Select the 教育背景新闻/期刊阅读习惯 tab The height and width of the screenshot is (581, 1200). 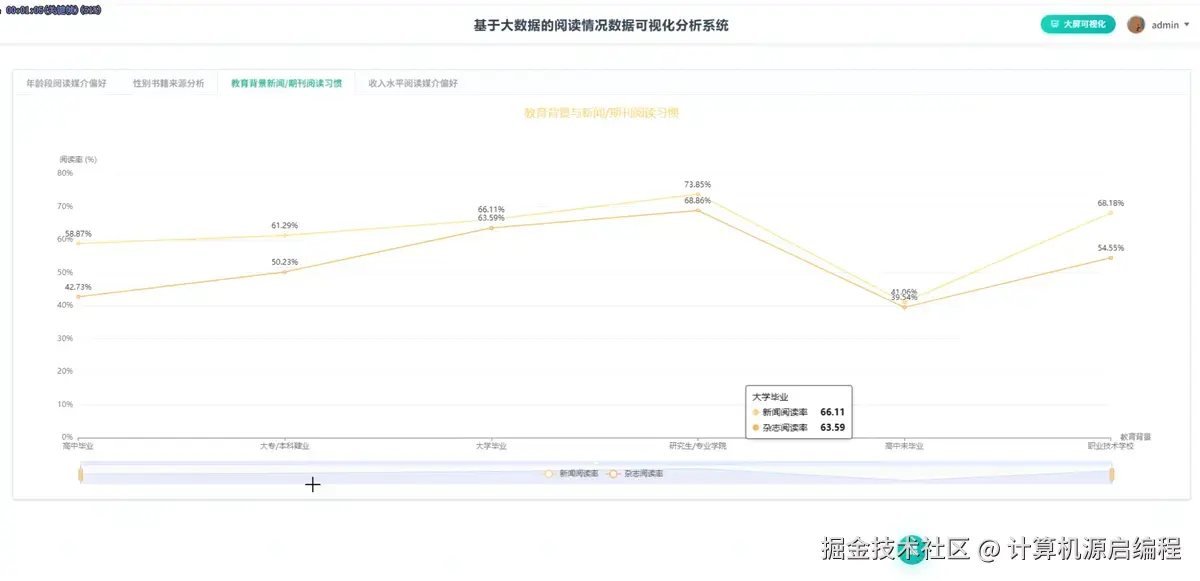[x=288, y=83]
